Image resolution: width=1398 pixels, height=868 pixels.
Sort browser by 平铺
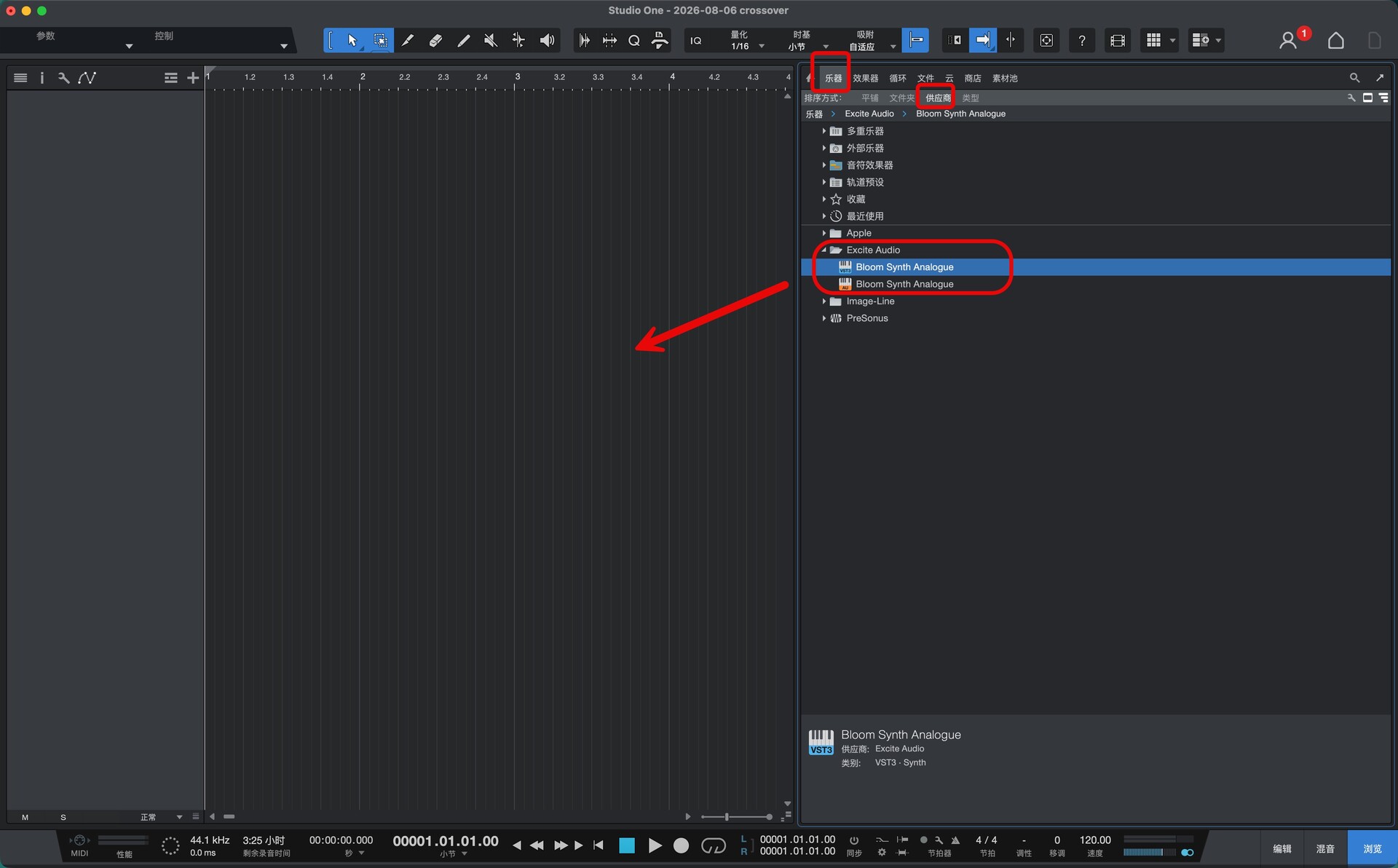coord(870,98)
